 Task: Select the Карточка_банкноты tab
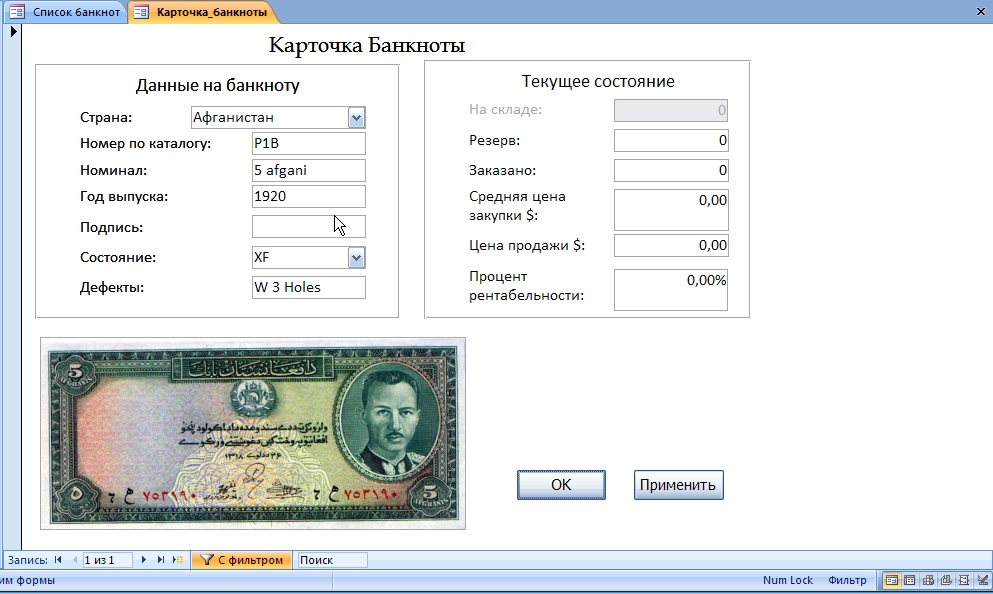click(x=202, y=12)
